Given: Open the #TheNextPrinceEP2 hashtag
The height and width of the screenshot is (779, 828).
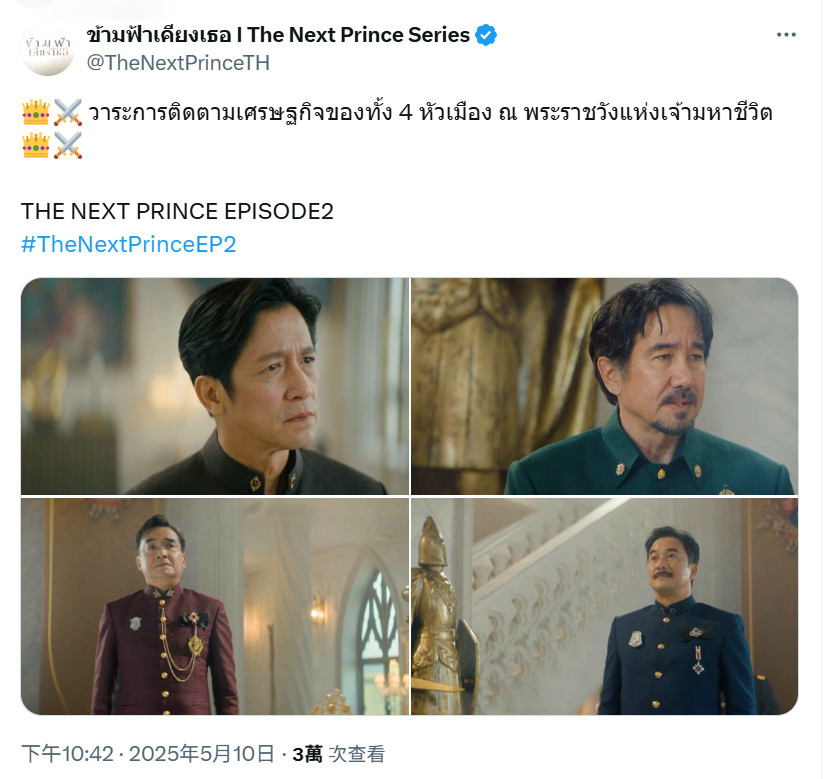Looking at the screenshot, I should (x=128, y=244).
